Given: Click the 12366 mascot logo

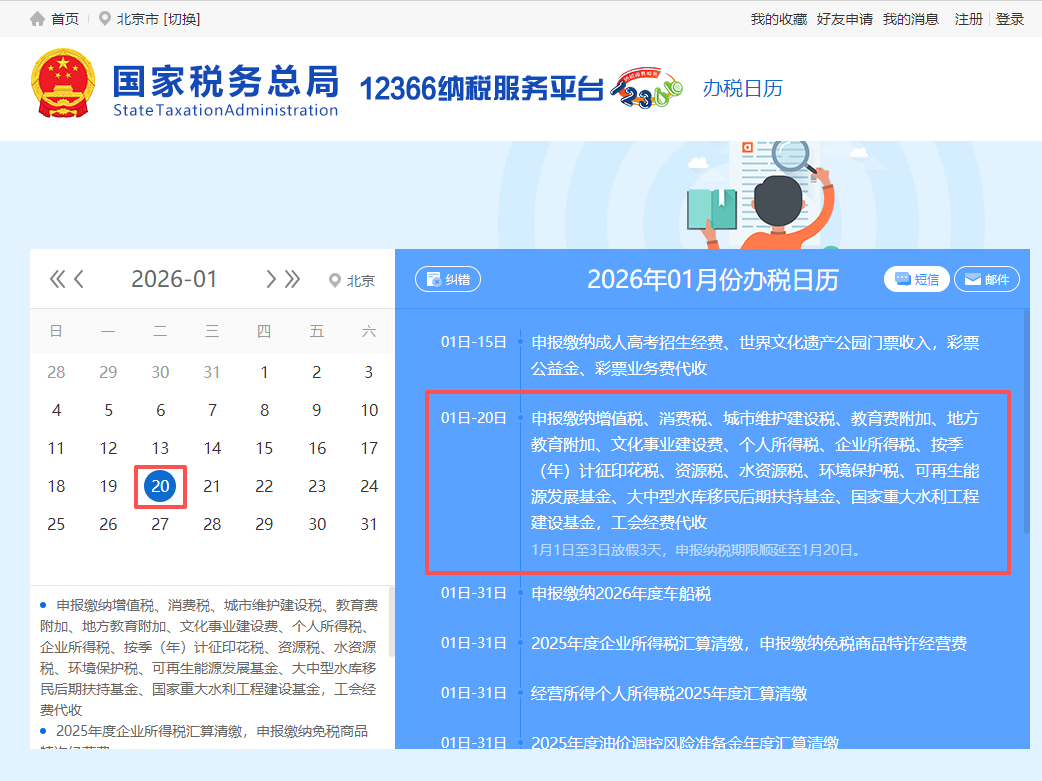Looking at the screenshot, I should click(646, 91).
